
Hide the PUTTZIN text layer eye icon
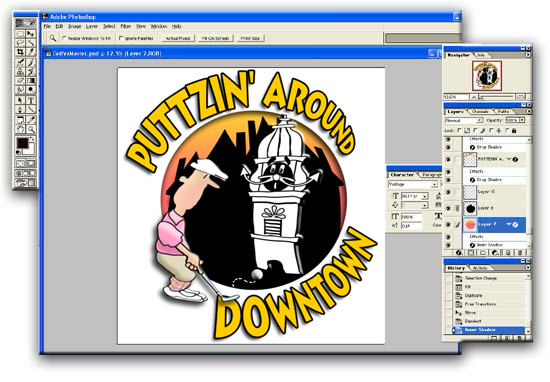pos(448,159)
